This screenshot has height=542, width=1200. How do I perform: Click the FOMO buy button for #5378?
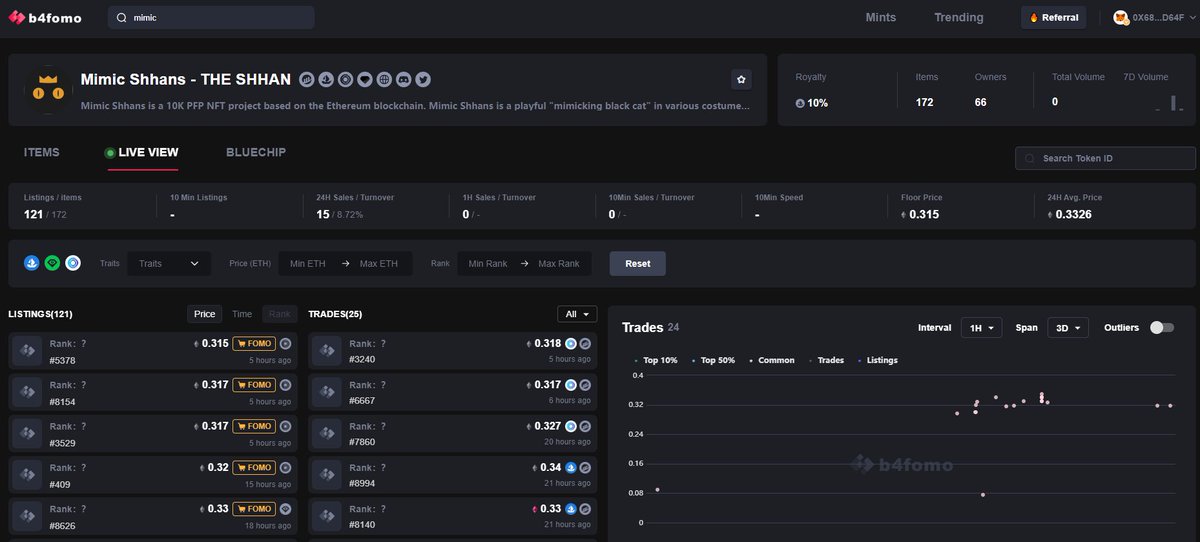pos(254,343)
